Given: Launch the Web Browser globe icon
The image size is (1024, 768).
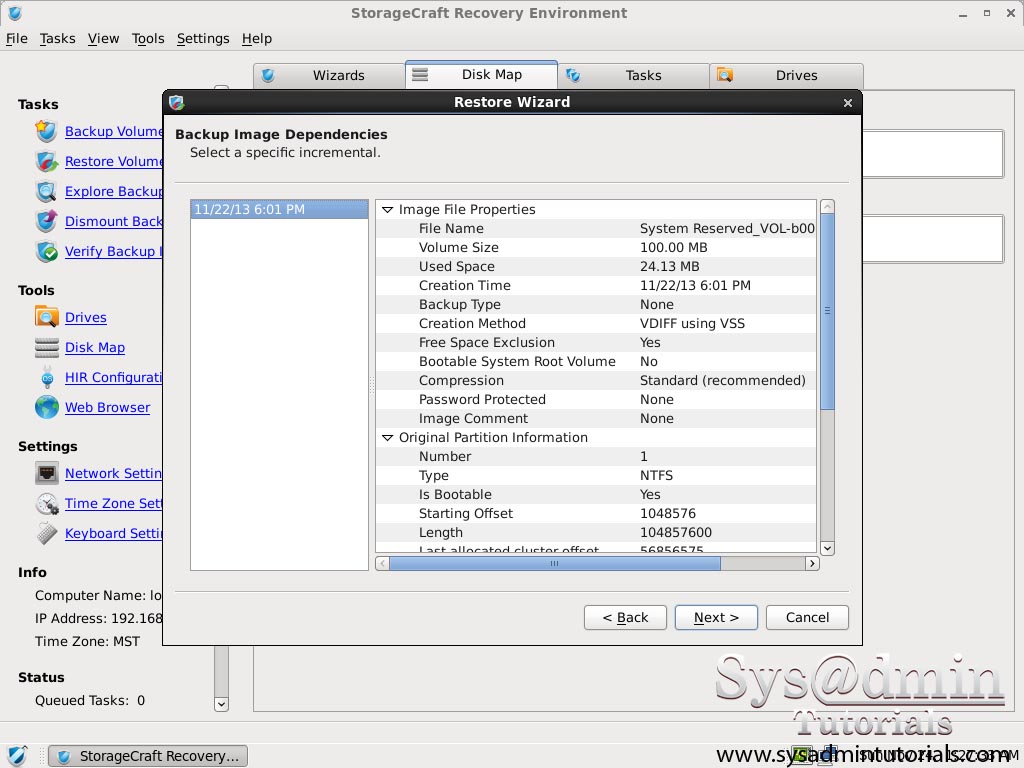Looking at the screenshot, I should point(46,407).
